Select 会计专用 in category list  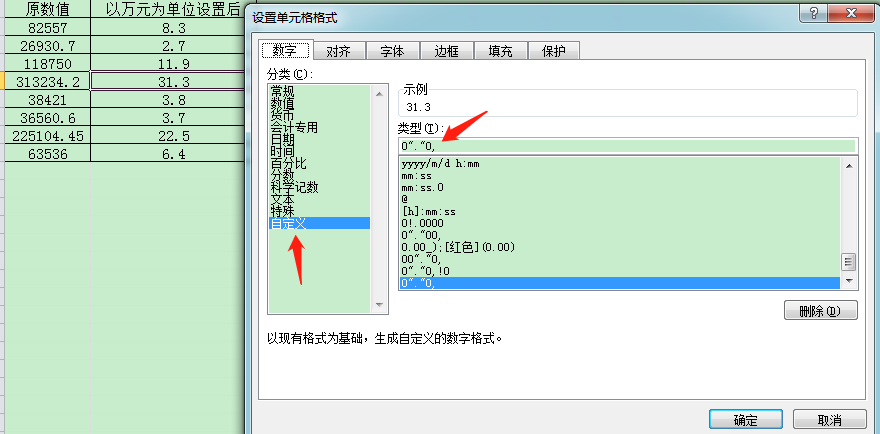319,127
